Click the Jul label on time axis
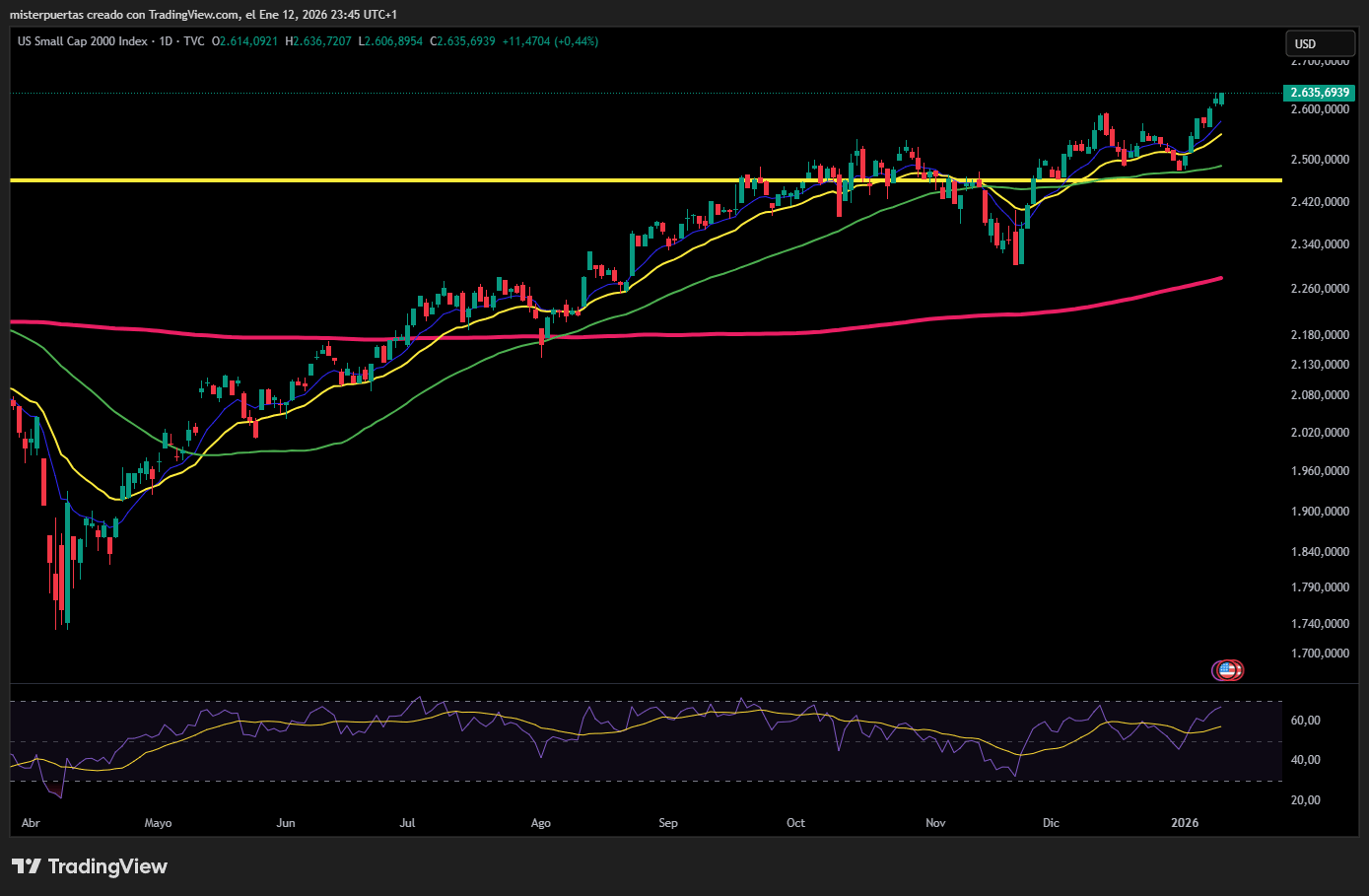Viewport: 1369px width, 896px height. pyautogui.click(x=407, y=823)
